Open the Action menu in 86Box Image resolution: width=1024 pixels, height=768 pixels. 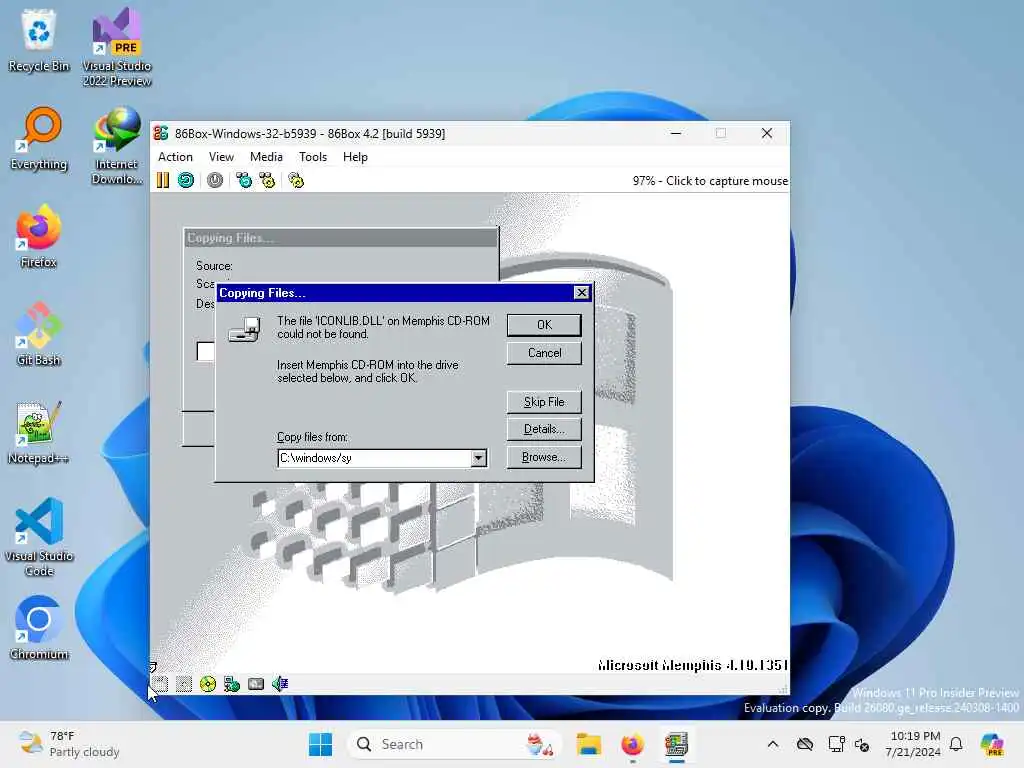click(175, 157)
